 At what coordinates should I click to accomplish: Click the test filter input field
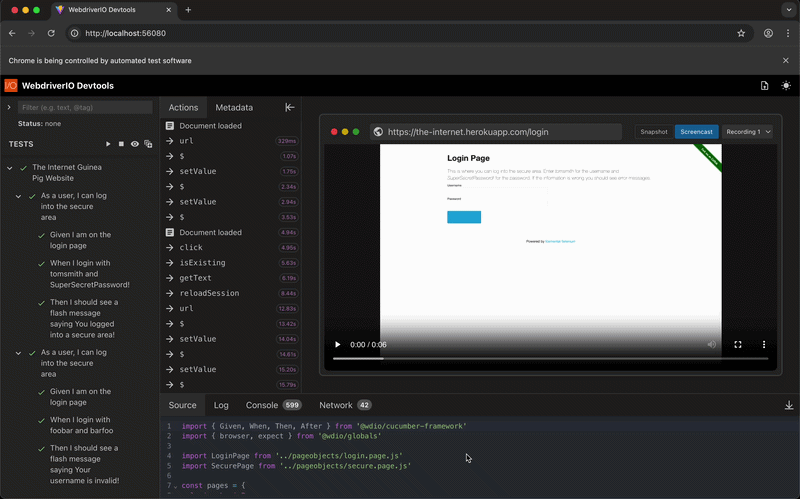tap(85, 107)
